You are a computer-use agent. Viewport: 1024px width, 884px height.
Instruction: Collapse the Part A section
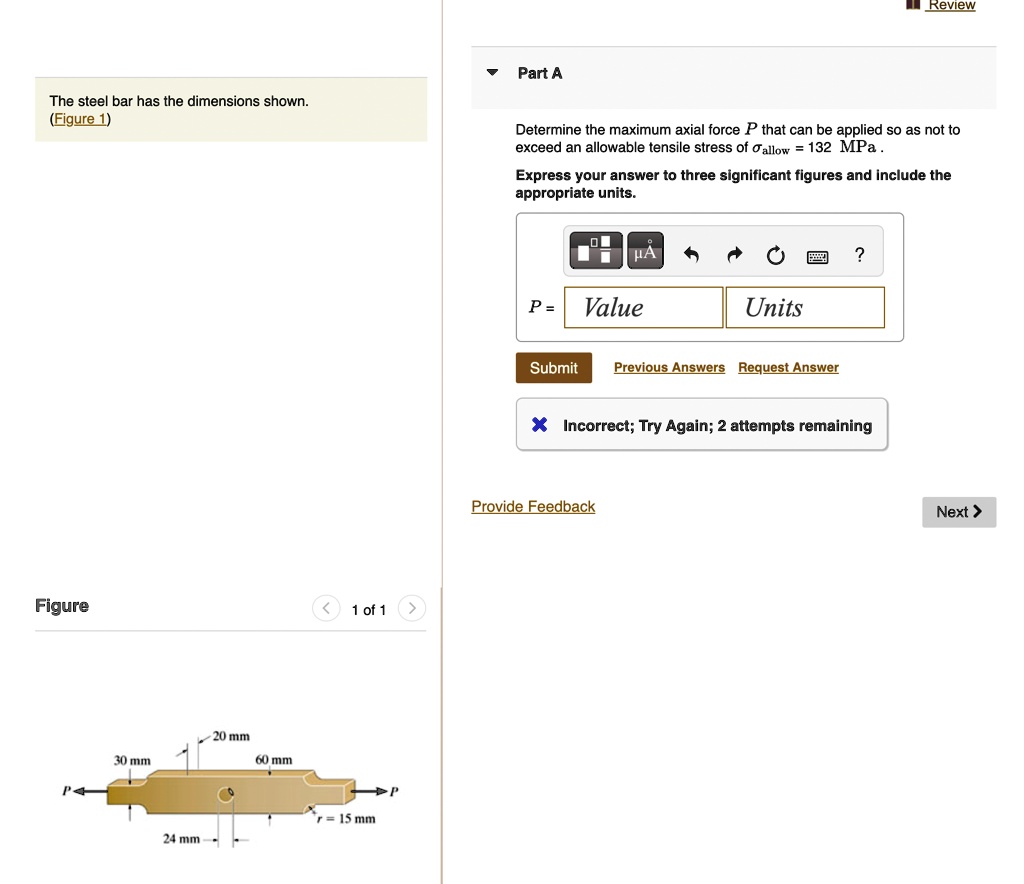[491, 72]
